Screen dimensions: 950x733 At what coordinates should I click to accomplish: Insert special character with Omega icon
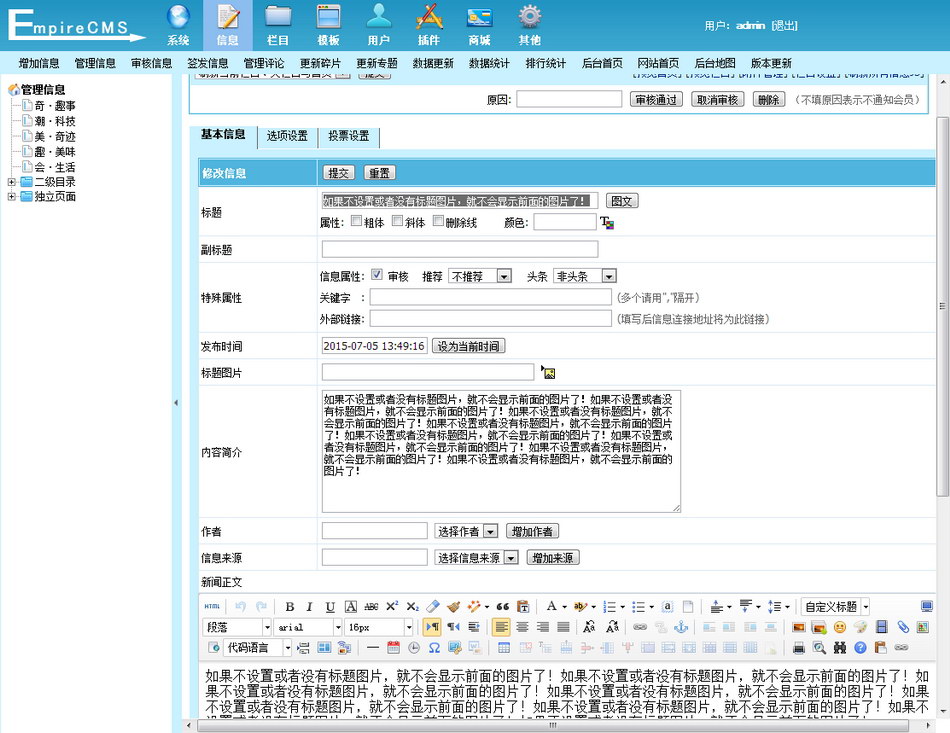(434, 648)
